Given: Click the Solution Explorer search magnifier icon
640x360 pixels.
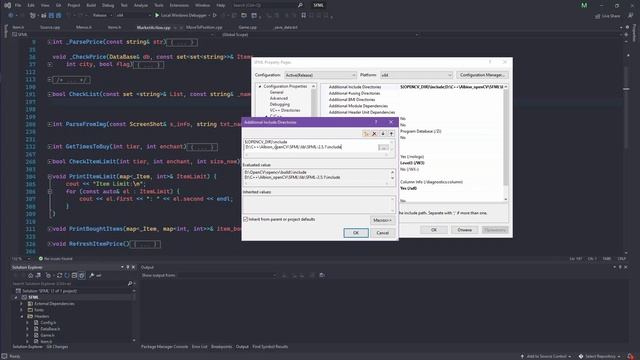Looking at the screenshot, I should pyautogui.click(x=130, y=283).
